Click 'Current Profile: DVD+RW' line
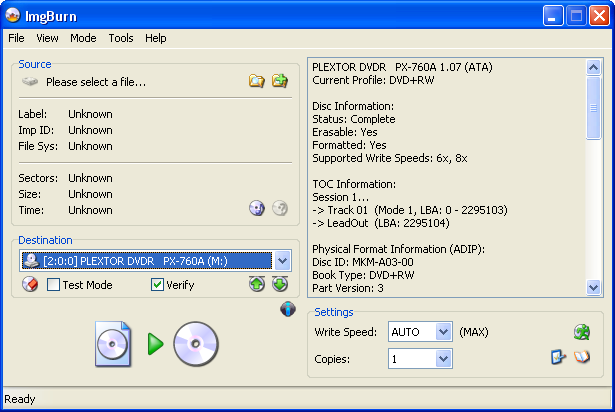The width and height of the screenshot is (615, 412). 373,80
